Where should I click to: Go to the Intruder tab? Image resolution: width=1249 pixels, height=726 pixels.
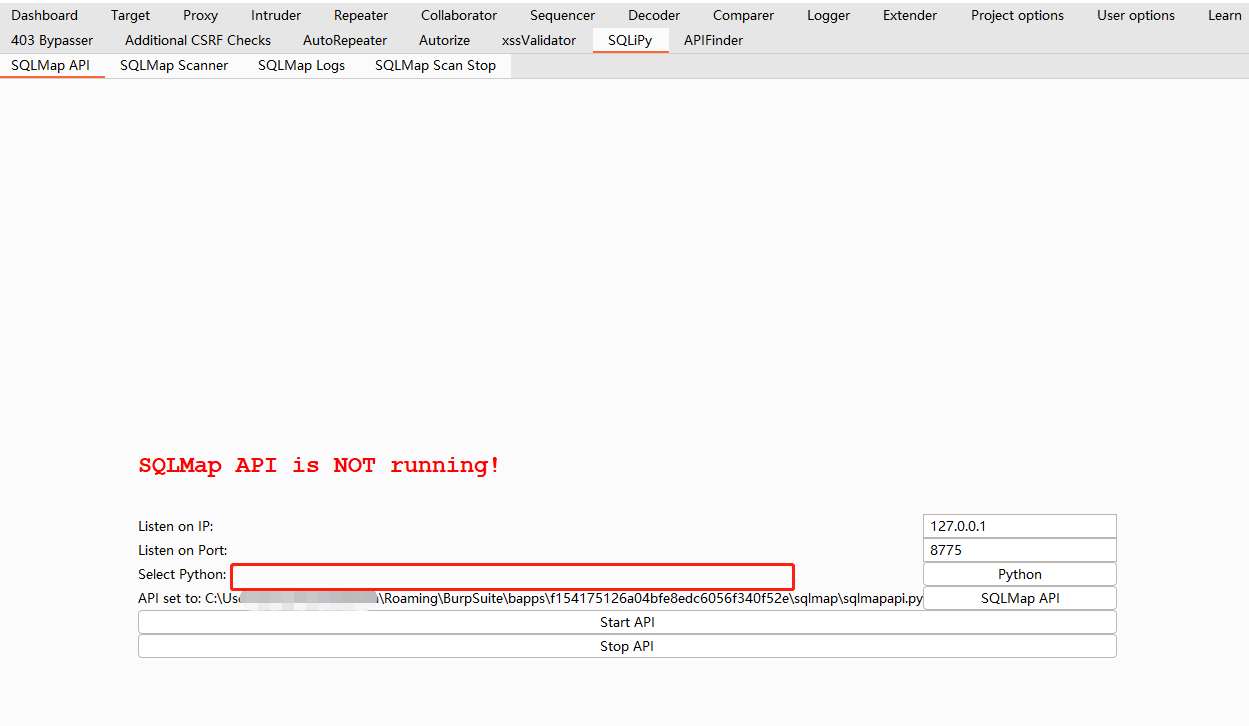[276, 15]
